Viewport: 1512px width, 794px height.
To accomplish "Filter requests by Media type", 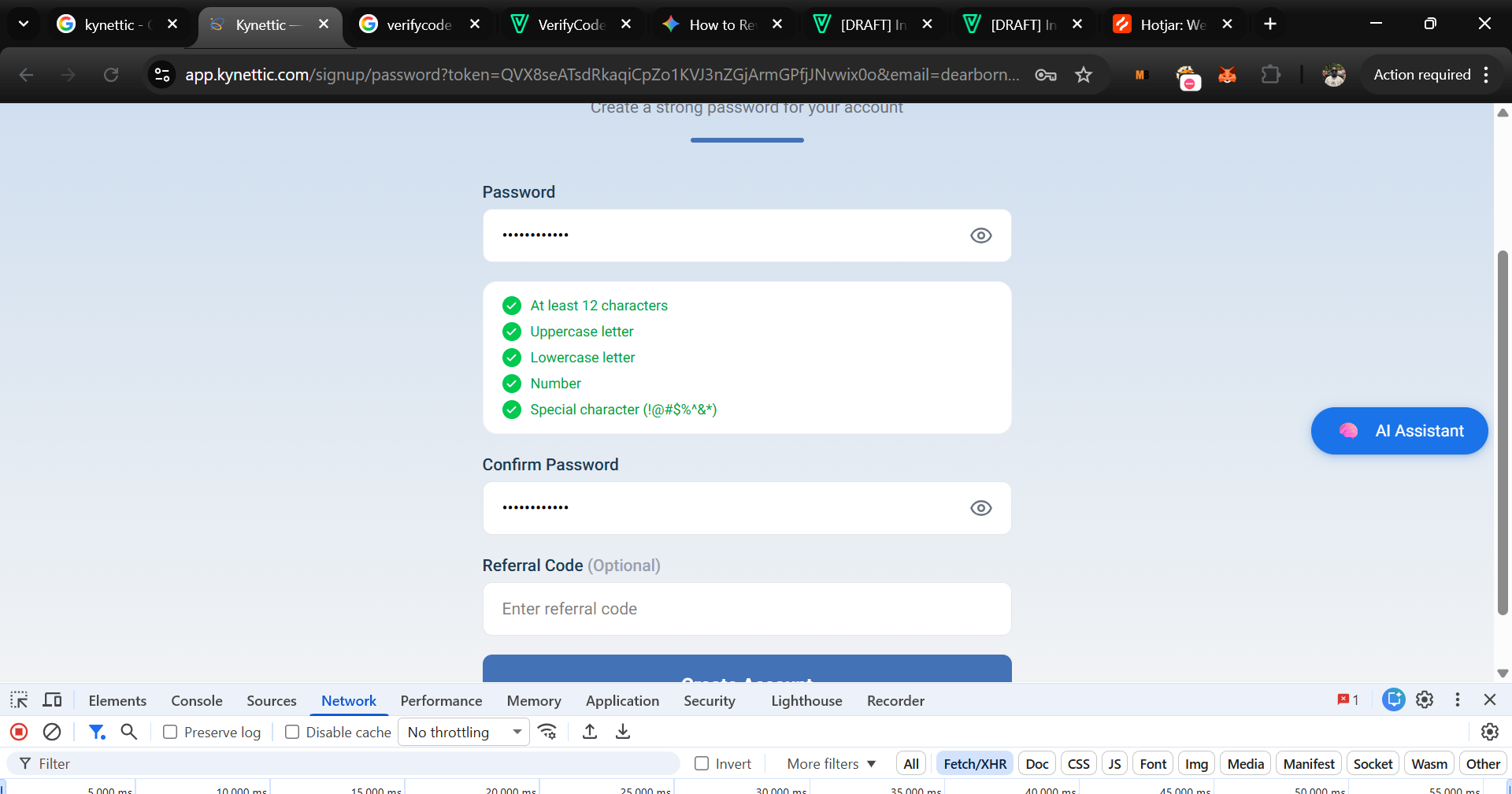I will pos(1245,763).
